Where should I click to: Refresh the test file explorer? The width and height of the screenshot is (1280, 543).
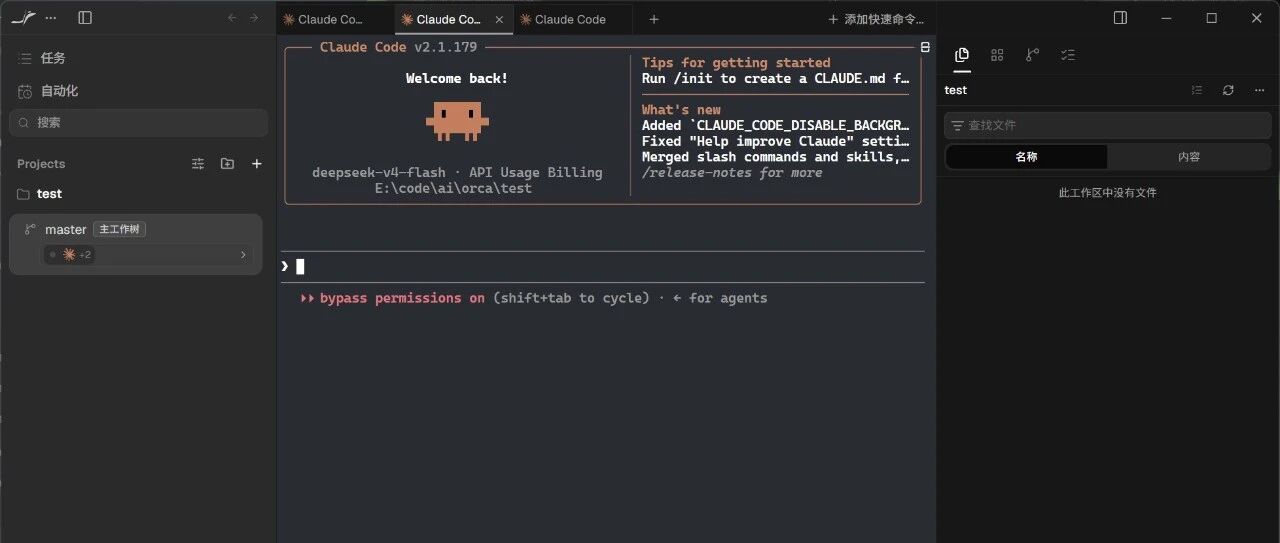click(x=1228, y=90)
